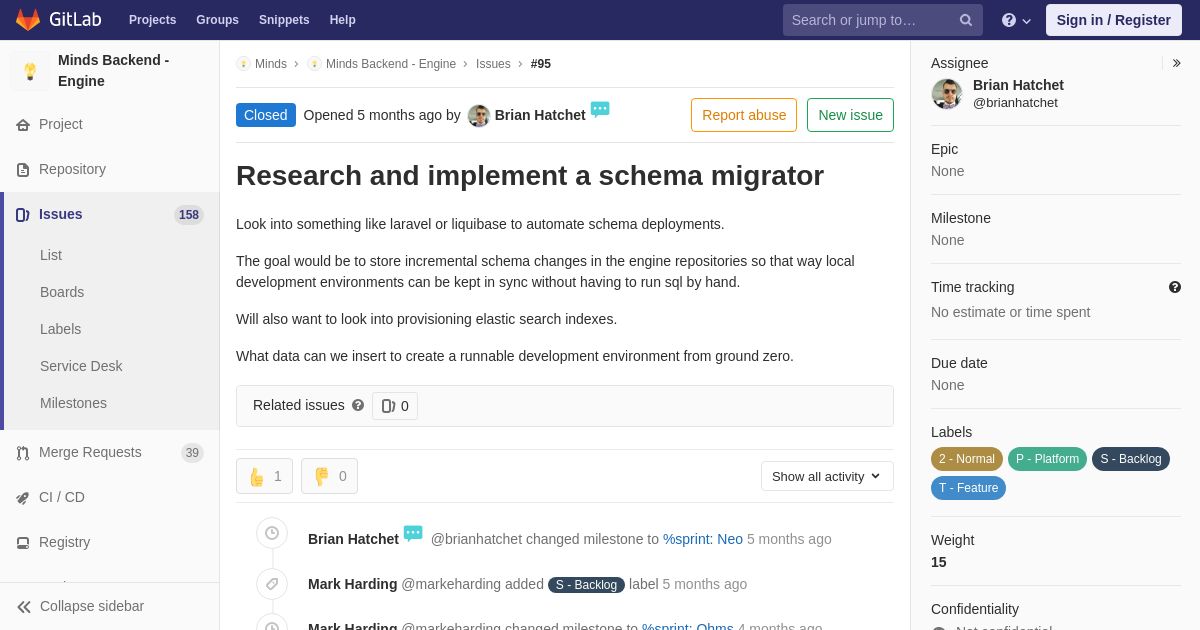Click the issue title heading
The image size is (1200, 630).
530,176
